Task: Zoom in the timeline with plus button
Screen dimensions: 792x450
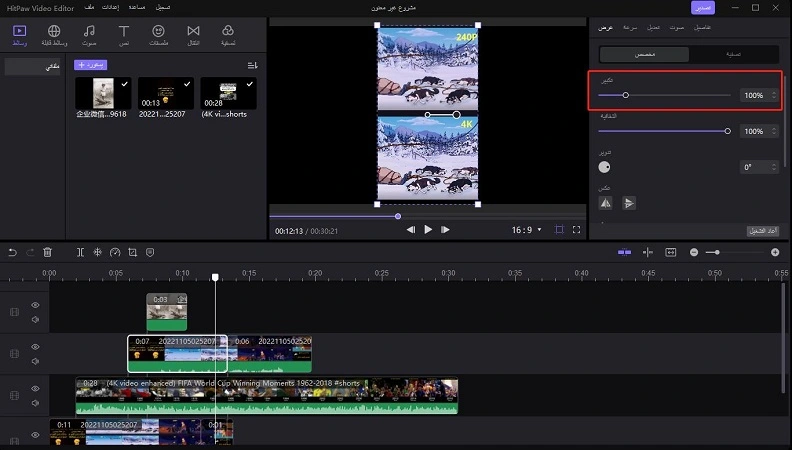Action: click(x=775, y=252)
